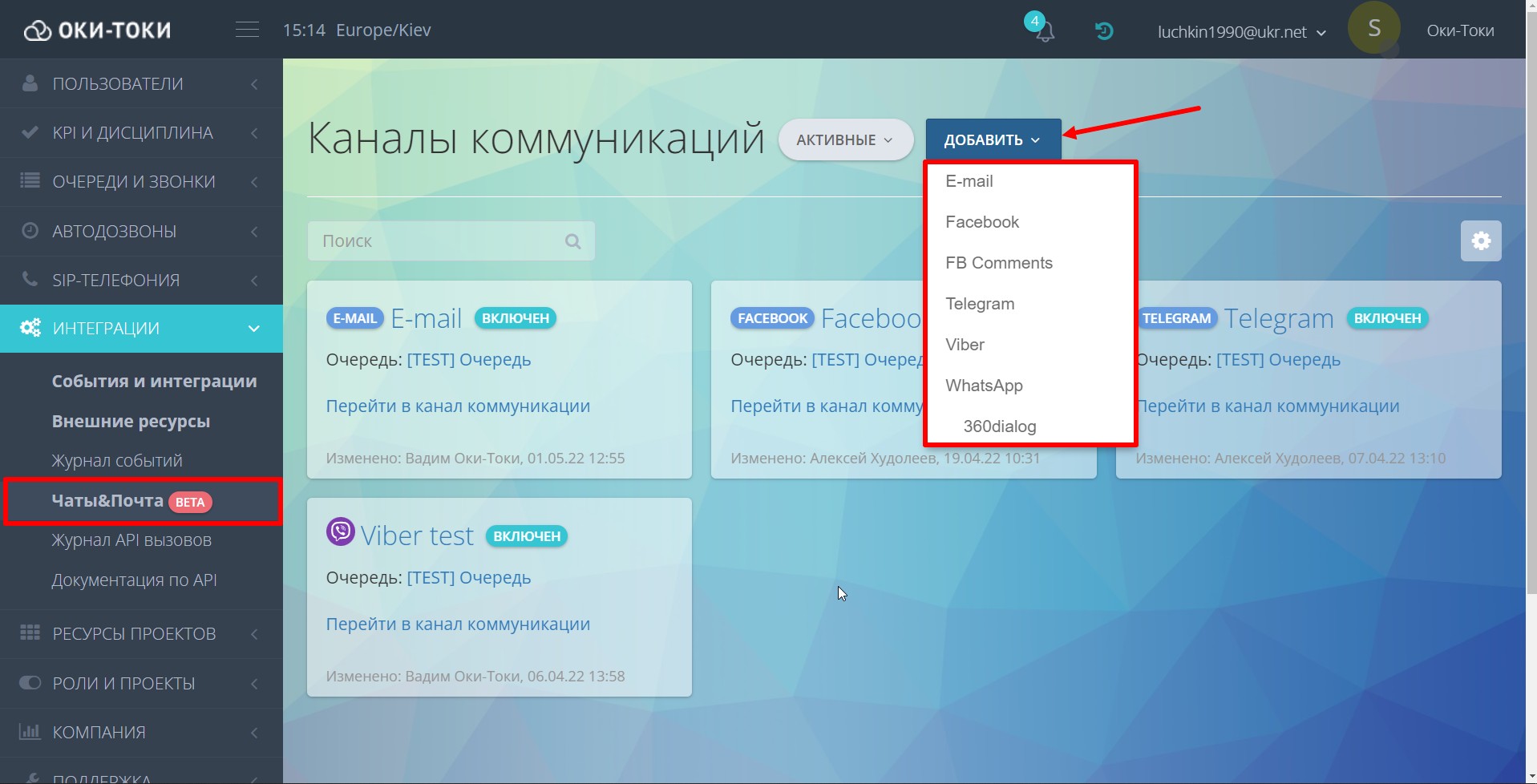Screen dimensions: 1537x784
Task: Go to communication channel on Telegram card
Action: (x=1268, y=406)
